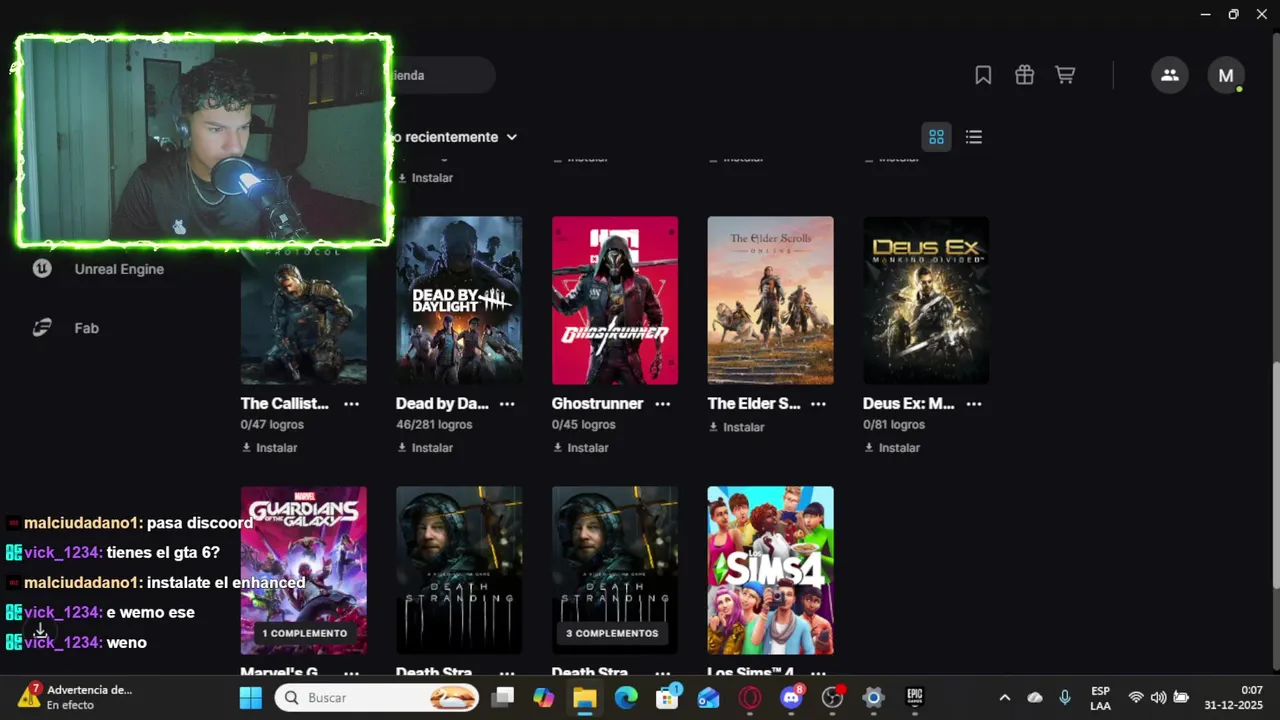This screenshot has height=720, width=1280.
Task: Open Task View from the taskbar
Action: click(x=503, y=697)
